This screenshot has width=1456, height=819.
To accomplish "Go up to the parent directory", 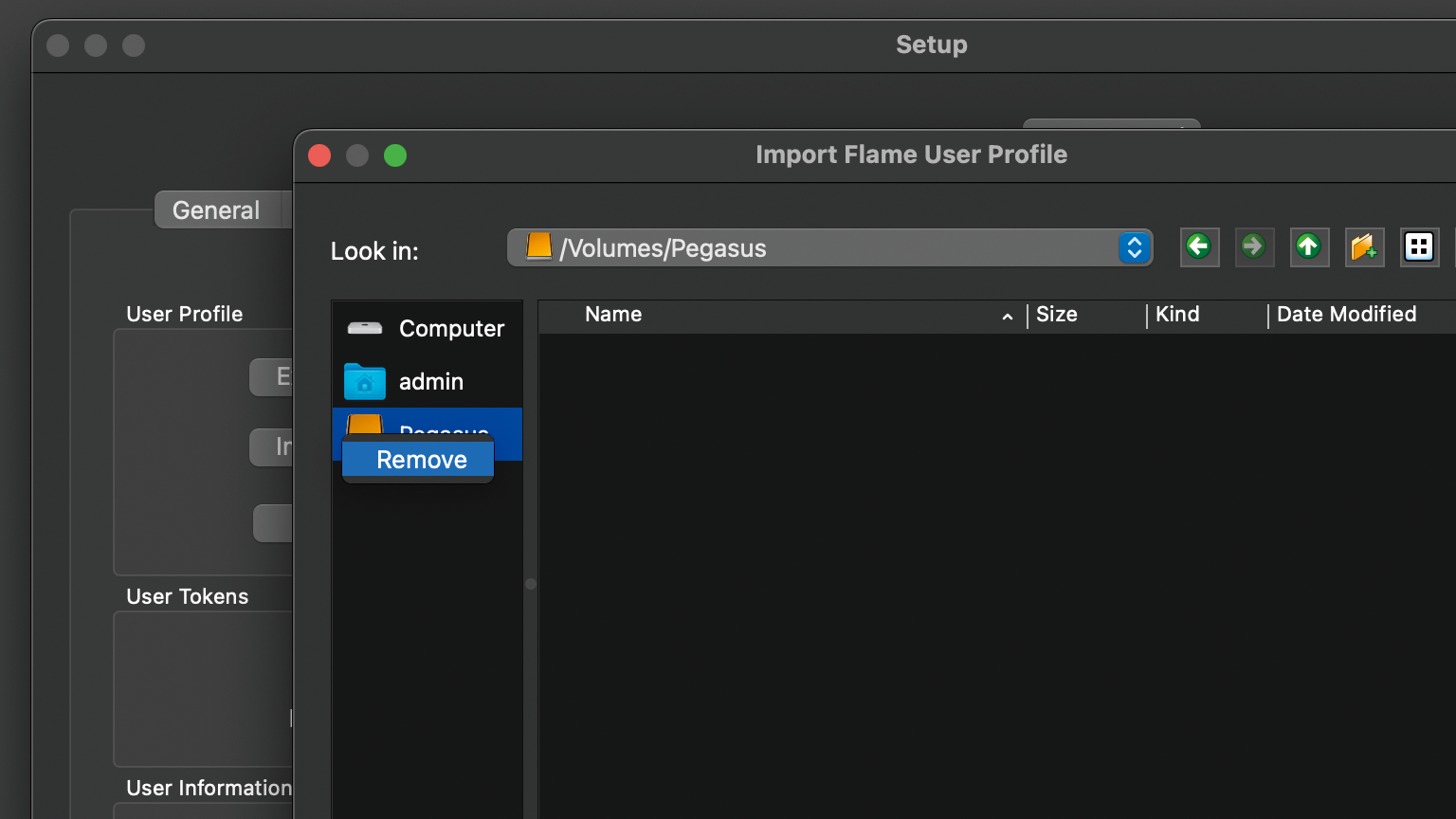I will pos(1308,247).
